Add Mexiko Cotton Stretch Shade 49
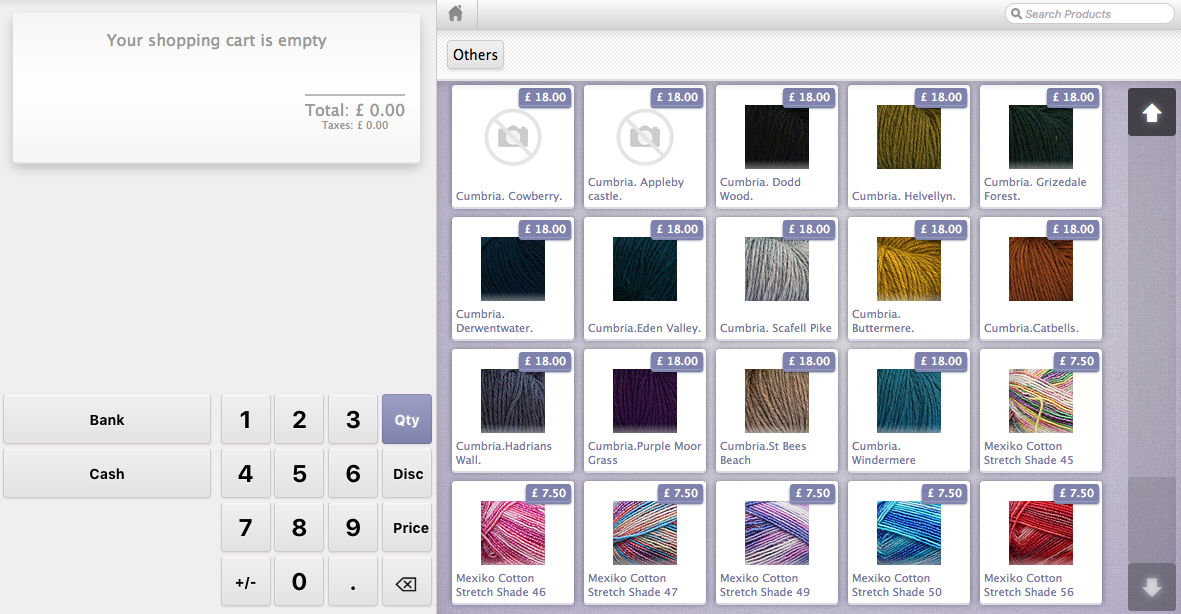 [777, 542]
